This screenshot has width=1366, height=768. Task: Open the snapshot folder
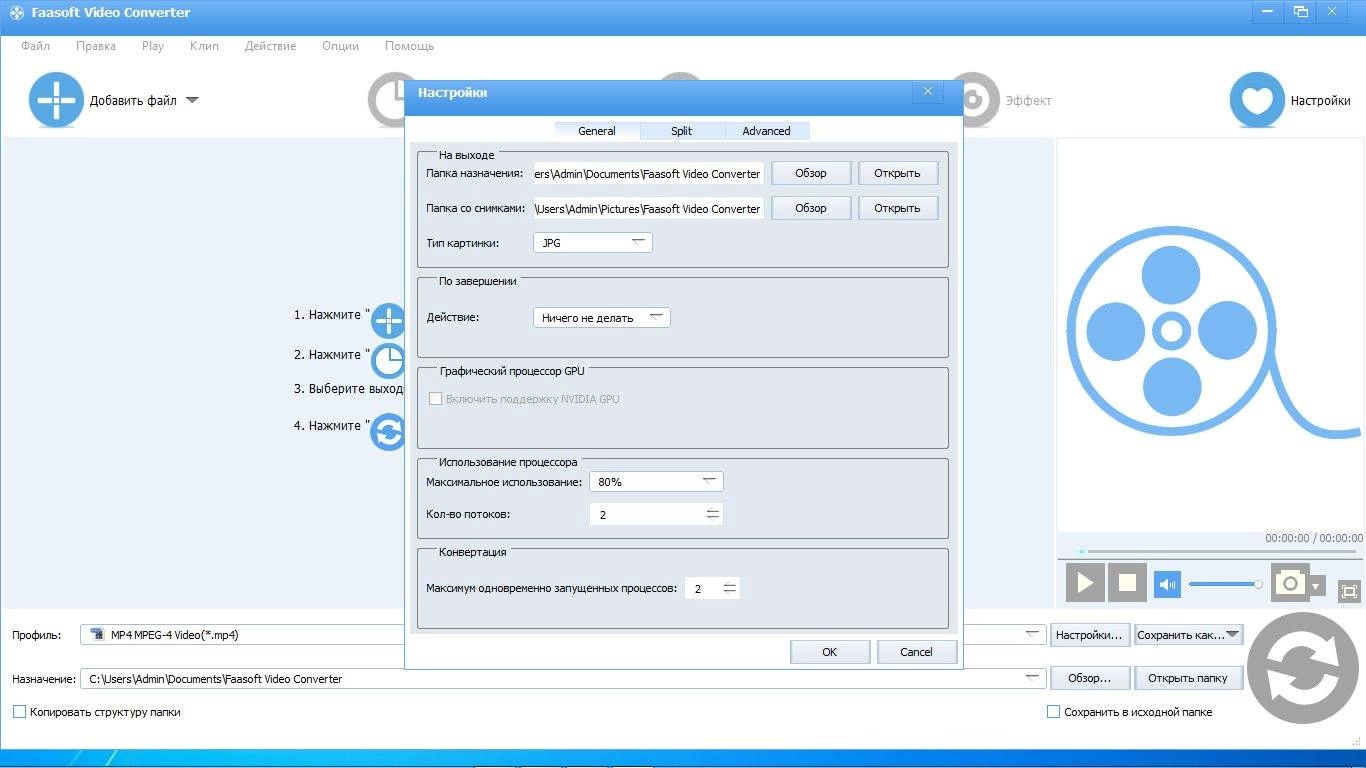coord(897,208)
